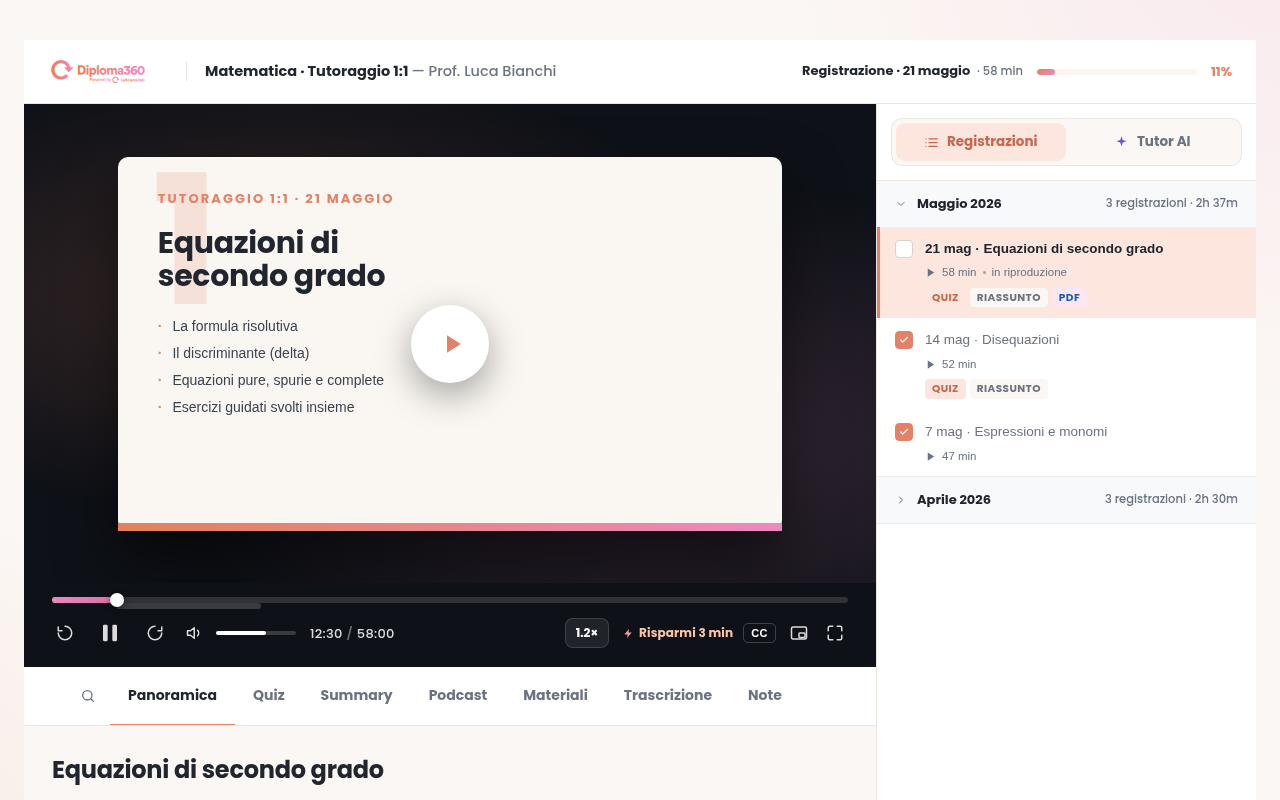Click play triangle next to 58 min
Viewport: 1280px width, 800px height.
tap(931, 272)
